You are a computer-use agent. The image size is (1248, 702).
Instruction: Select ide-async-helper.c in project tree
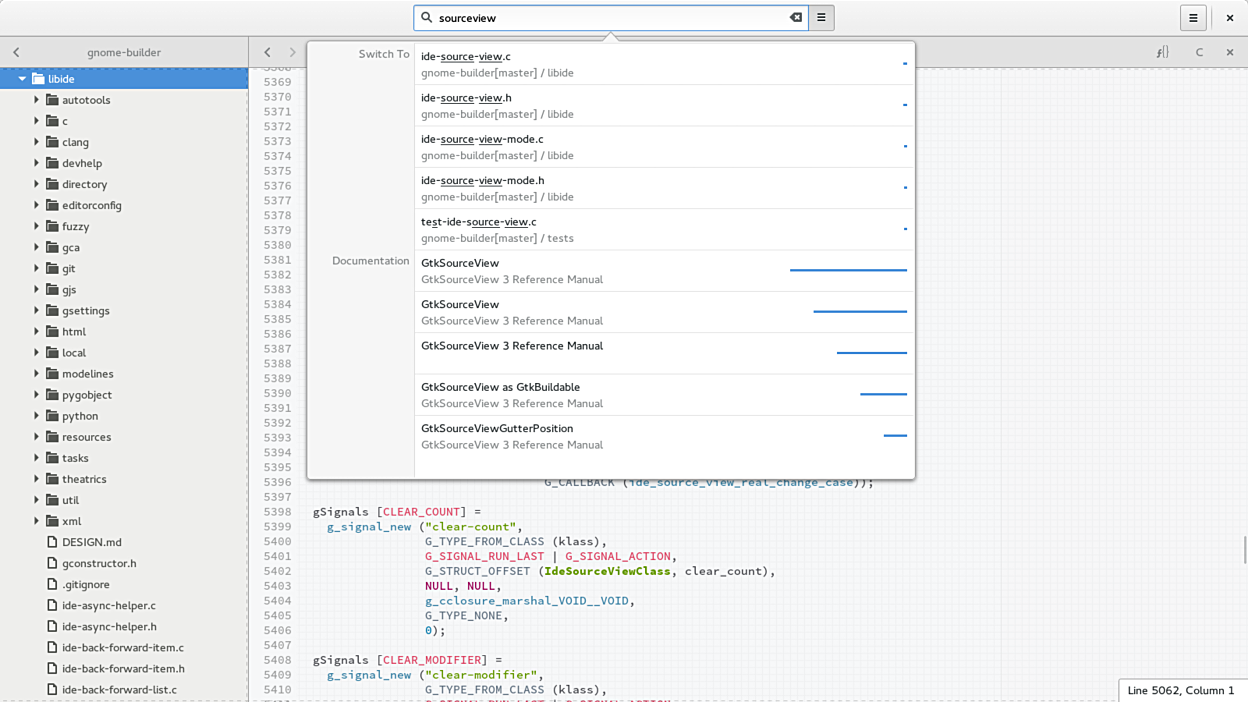coord(108,605)
